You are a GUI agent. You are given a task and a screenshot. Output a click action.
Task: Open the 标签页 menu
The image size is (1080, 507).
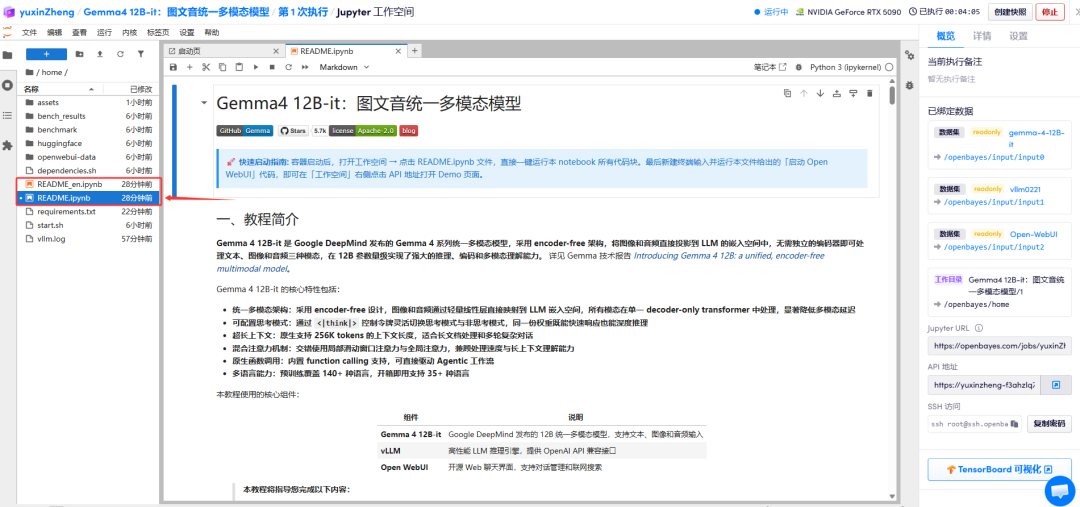click(x=158, y=32)
